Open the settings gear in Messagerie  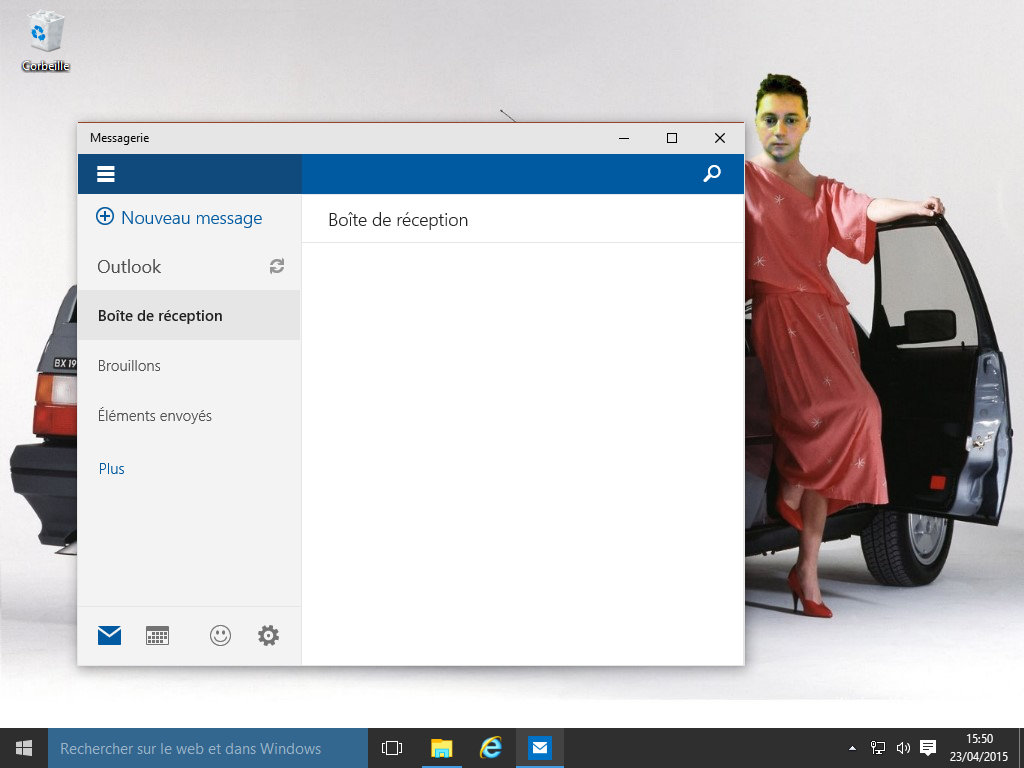point(268,635)
